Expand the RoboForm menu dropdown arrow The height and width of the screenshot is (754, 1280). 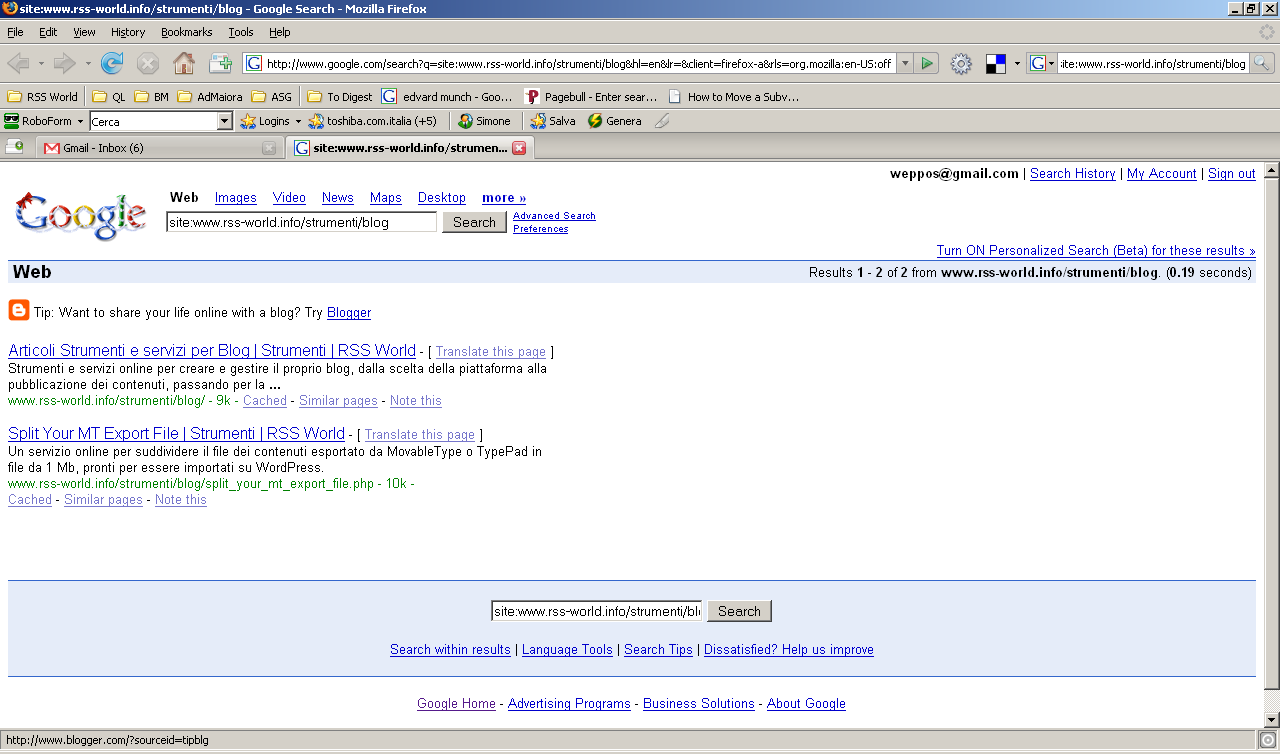coord(80,121)
